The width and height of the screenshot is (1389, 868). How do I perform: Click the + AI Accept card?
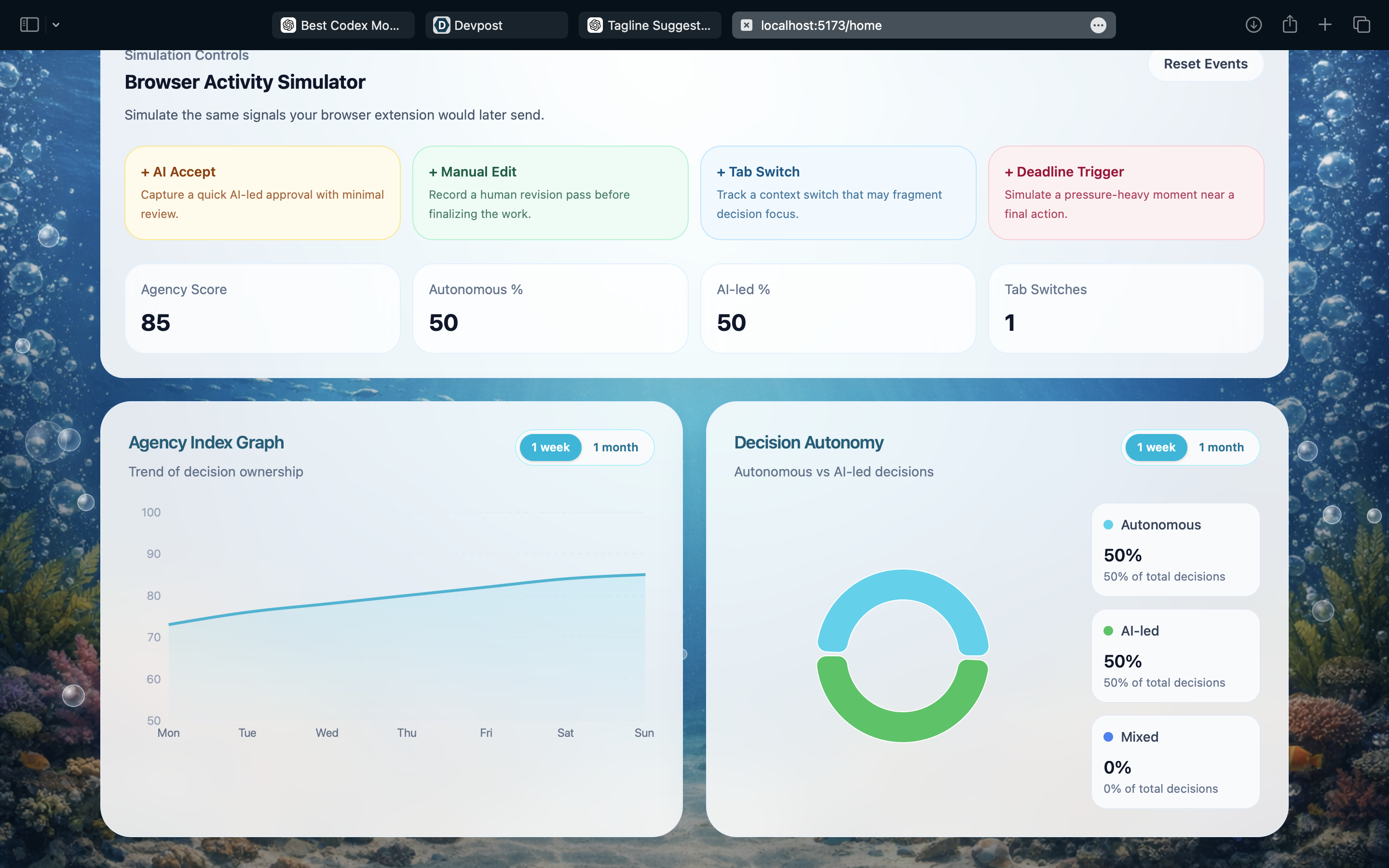click(x=262, y=192)
